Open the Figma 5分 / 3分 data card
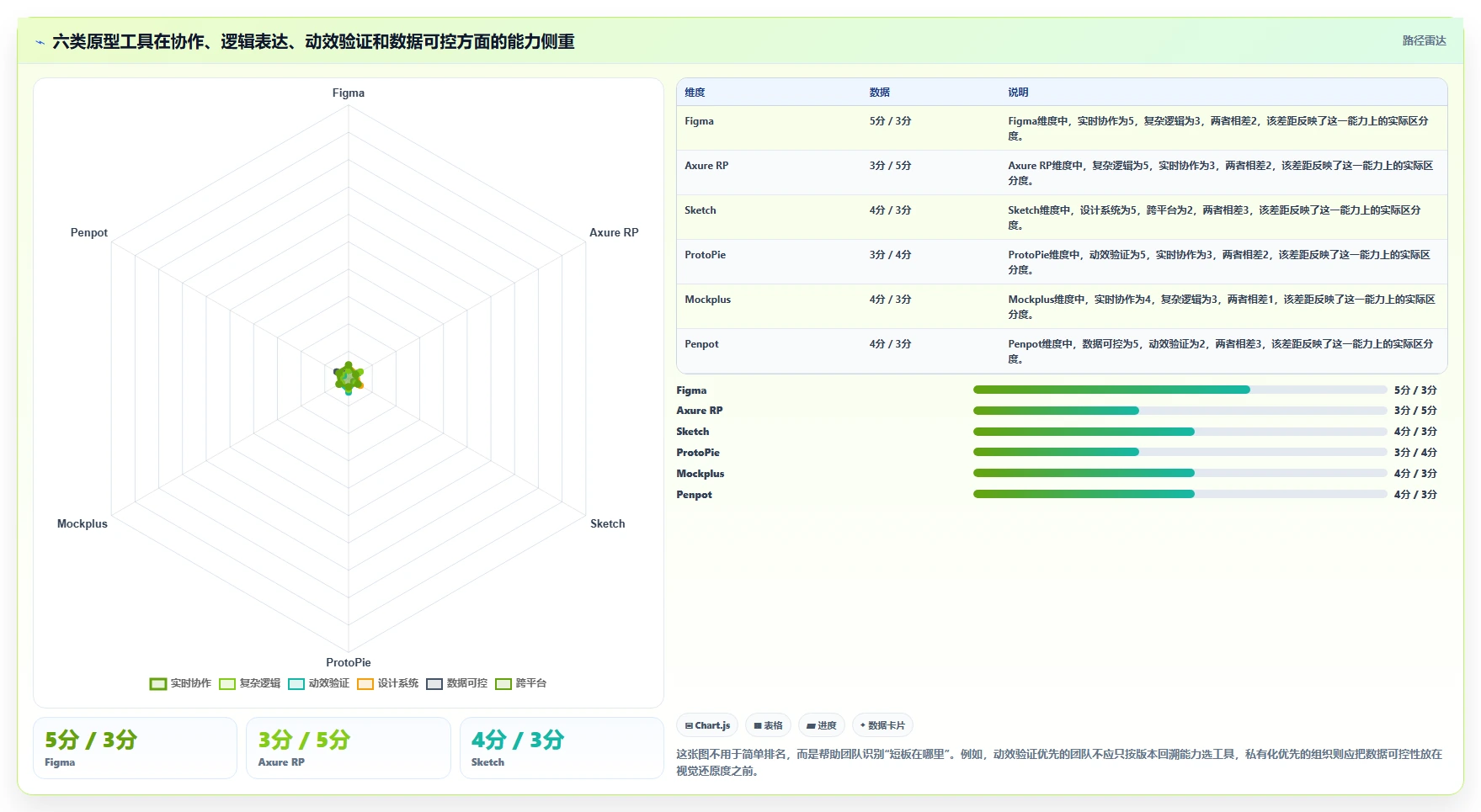This screenshot has height=812, width=1481. 136,748
